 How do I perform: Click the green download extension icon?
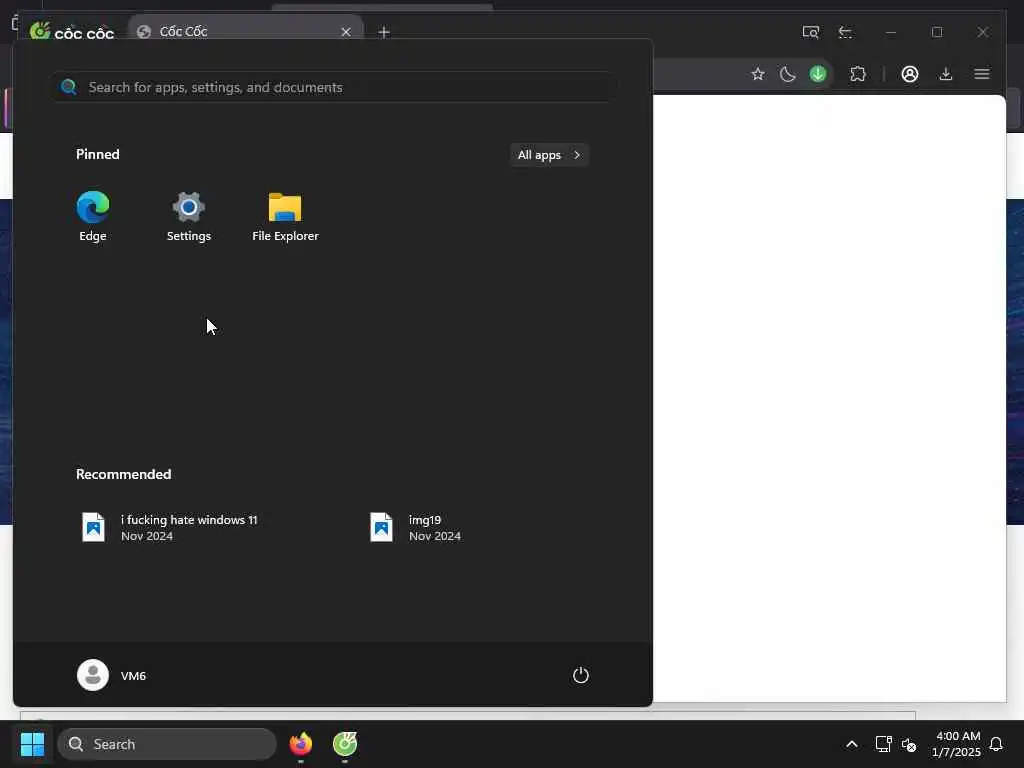click(818, 74)
